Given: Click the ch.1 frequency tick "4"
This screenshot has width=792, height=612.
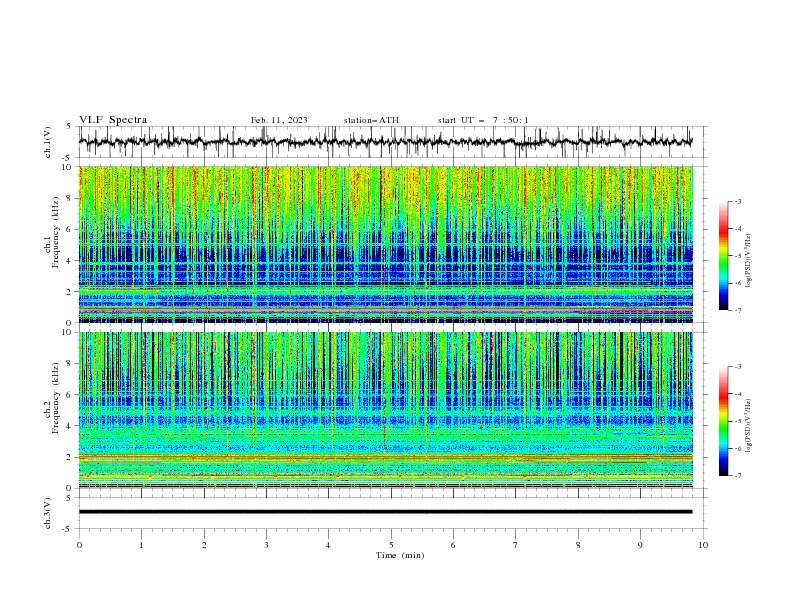Looking at the screenshot, I should pos(70,261).
